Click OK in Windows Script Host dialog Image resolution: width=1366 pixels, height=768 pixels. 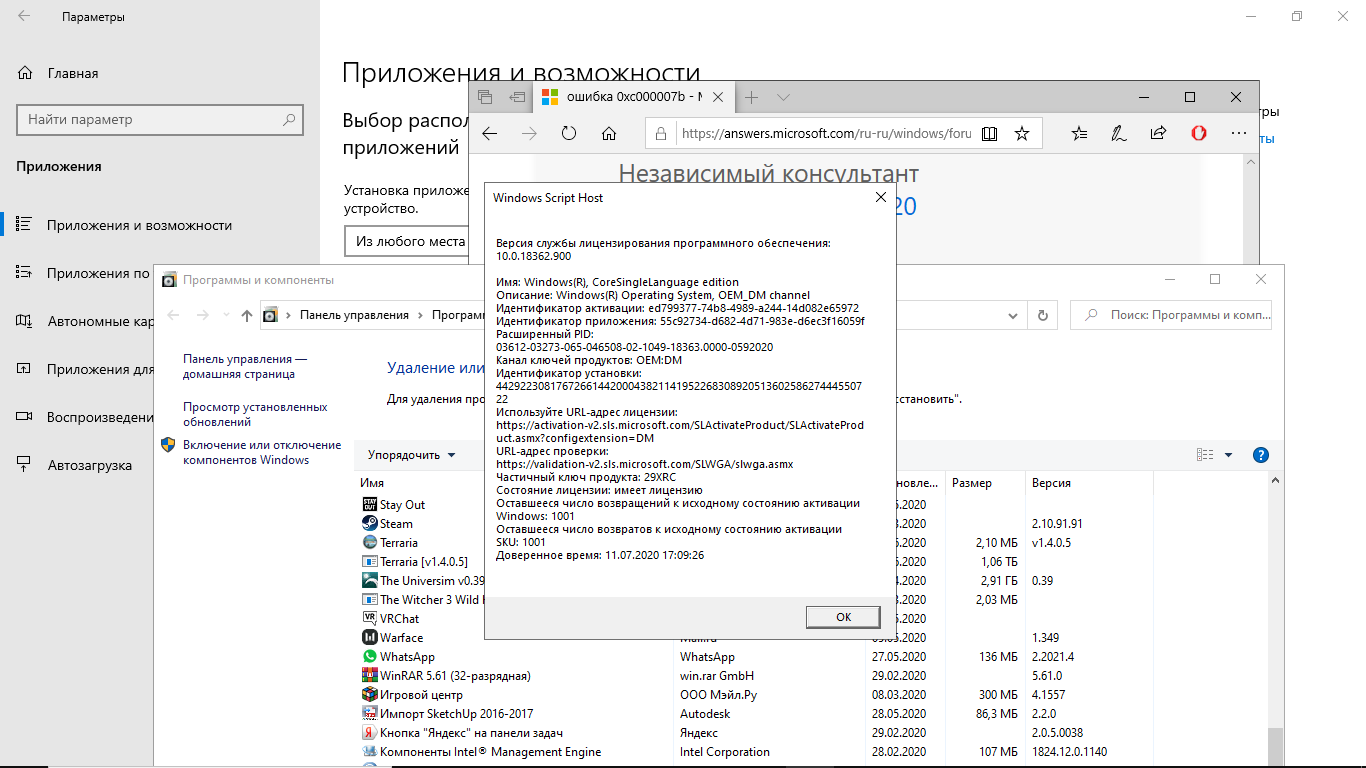[843, 617]
